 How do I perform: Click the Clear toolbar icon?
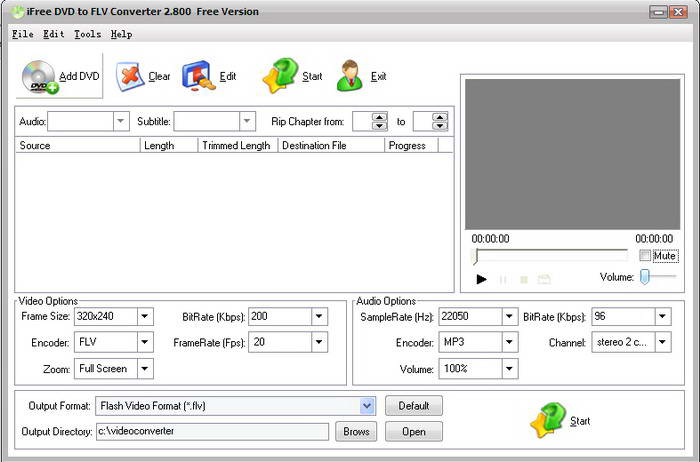(130, 76)
